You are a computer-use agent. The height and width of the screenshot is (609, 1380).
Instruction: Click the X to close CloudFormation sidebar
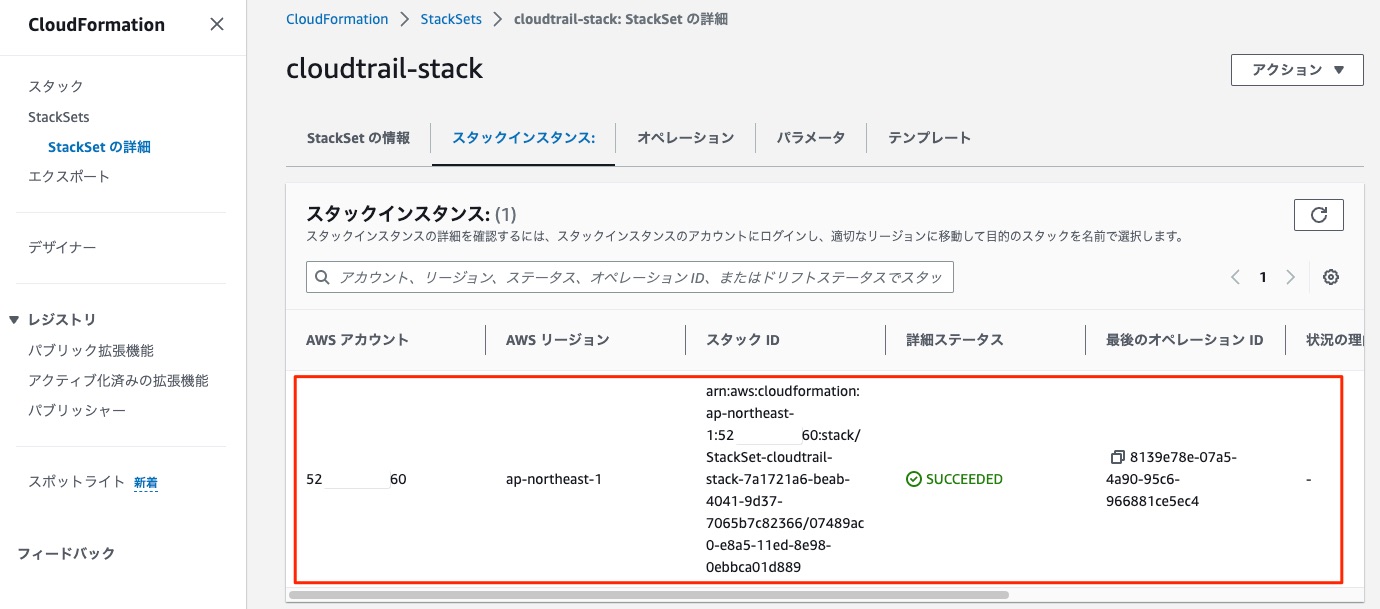(217, 23)
